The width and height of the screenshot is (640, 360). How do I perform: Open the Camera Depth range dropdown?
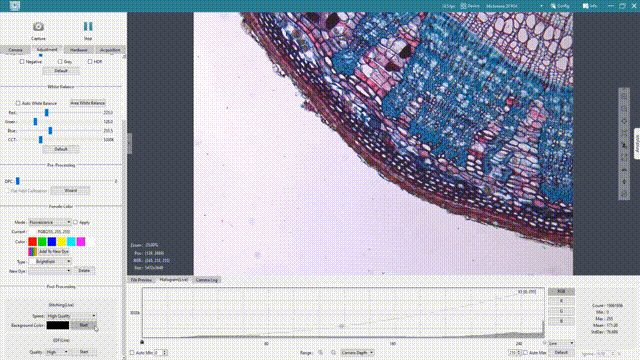pos(357,353)
